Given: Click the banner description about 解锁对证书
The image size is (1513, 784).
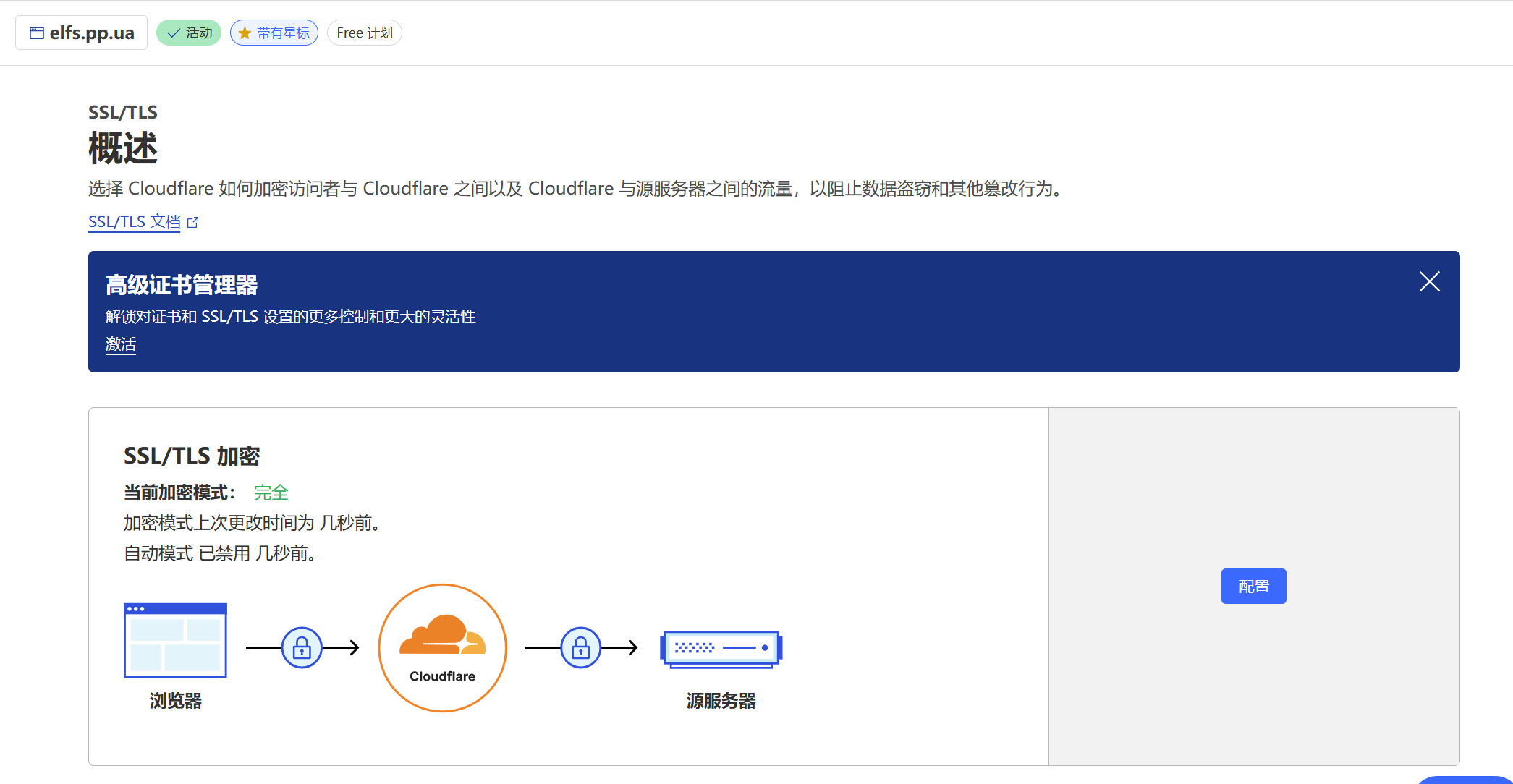Looking at the screenshot, I should [291, 316].
